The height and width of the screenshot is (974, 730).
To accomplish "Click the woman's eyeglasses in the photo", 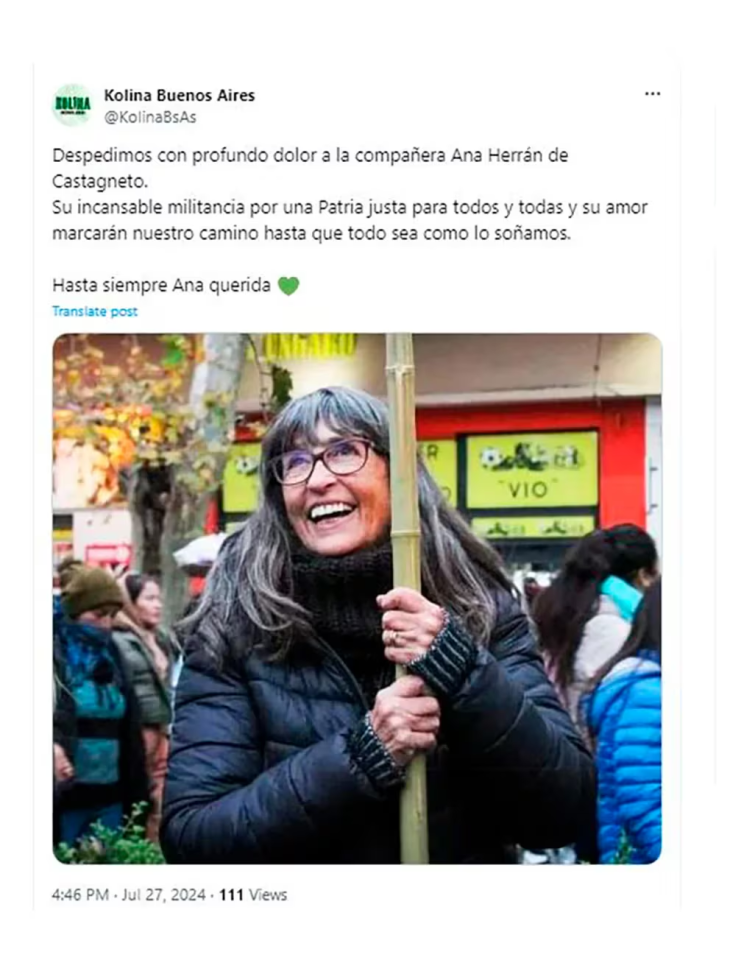I will coord(326,463).
